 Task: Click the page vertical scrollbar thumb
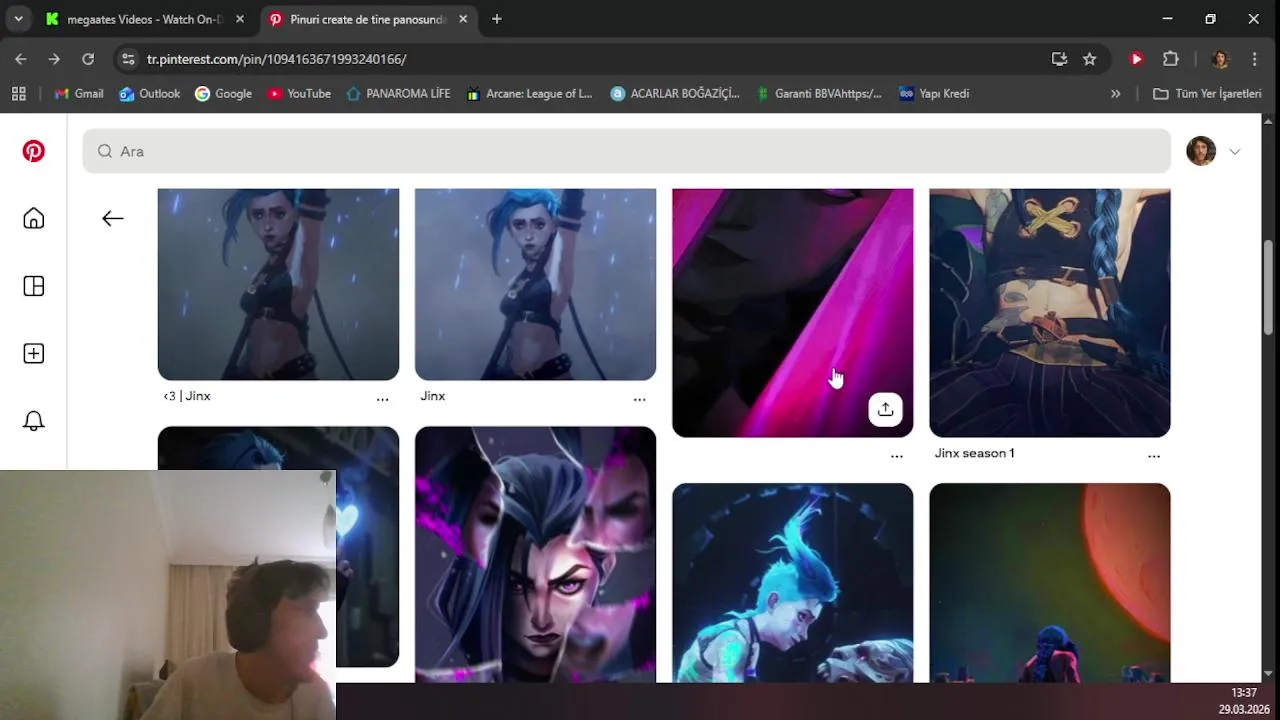pyautogui.click(x=1268, y=287)
